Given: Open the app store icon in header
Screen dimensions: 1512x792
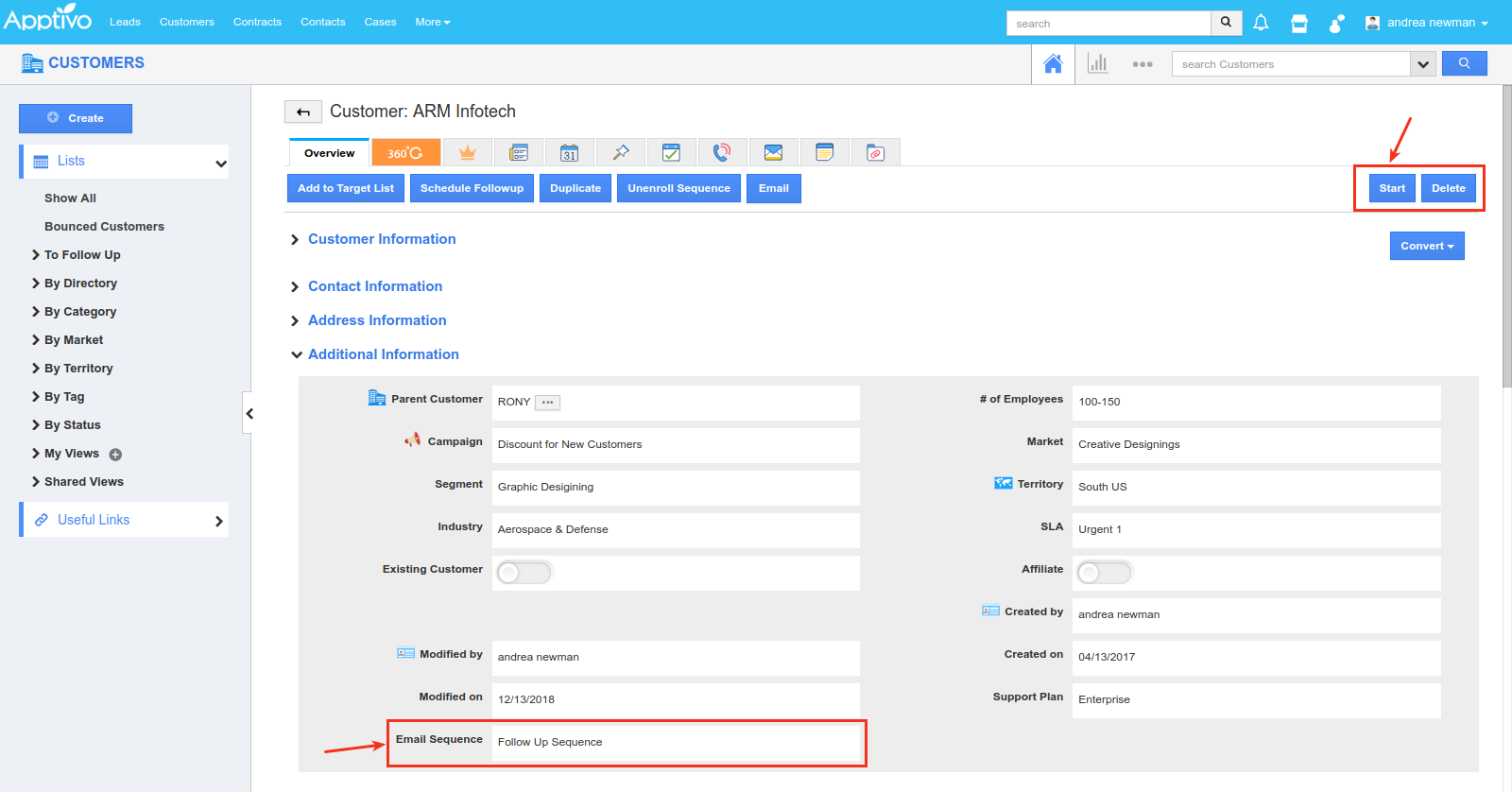Looking at the screenshot, I should (x=1299, y=23).
